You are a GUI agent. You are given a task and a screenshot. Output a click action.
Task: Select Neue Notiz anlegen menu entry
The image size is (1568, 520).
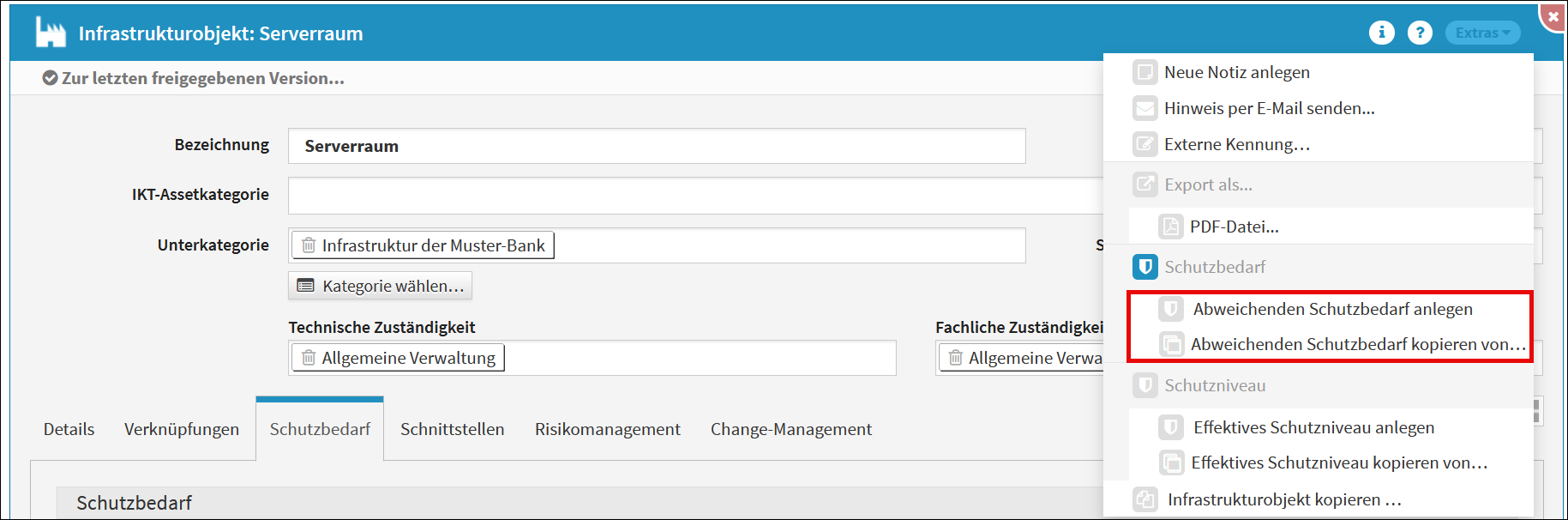[1236, 72]
